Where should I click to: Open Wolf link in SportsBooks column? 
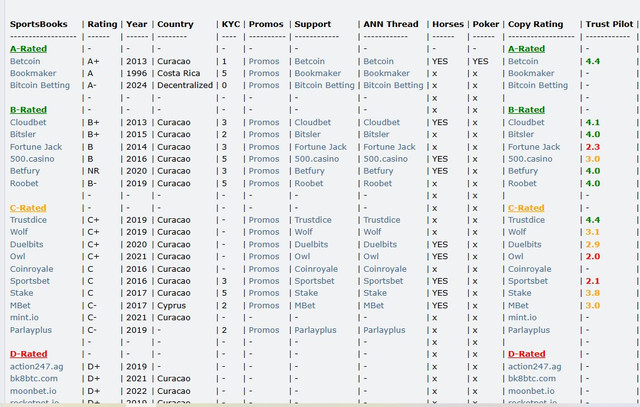pos(19,232)
